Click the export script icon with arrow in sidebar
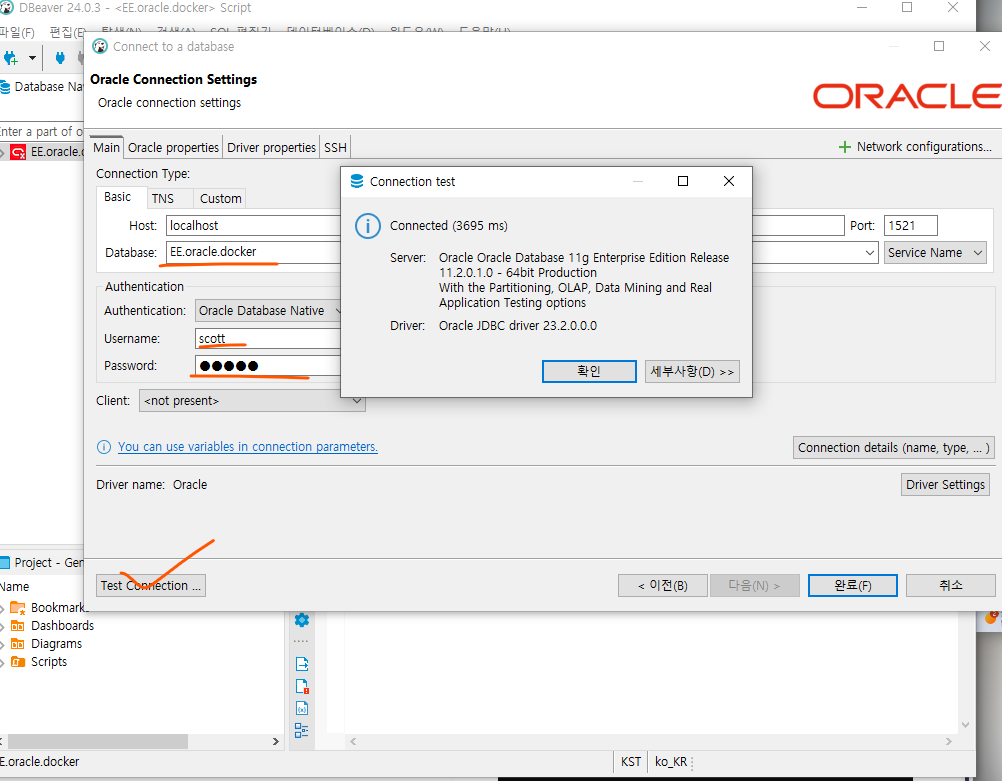The width and height of the screenshot is (1002, 781). [x=302, y=664]
